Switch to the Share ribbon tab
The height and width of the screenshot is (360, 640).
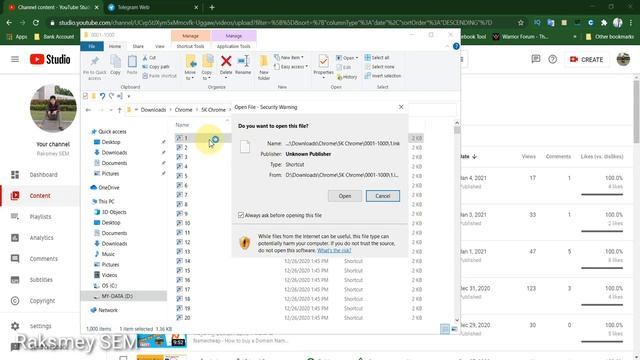click(x=138, y=47)
